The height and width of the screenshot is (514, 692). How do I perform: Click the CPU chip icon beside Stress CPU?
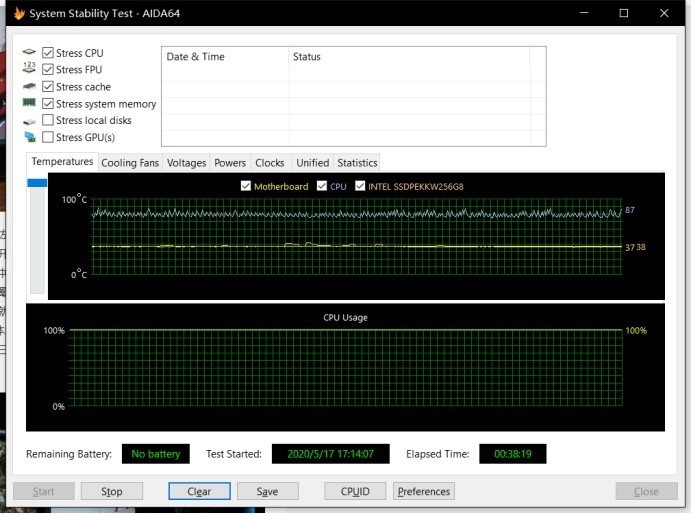click(x=29, y=52)
